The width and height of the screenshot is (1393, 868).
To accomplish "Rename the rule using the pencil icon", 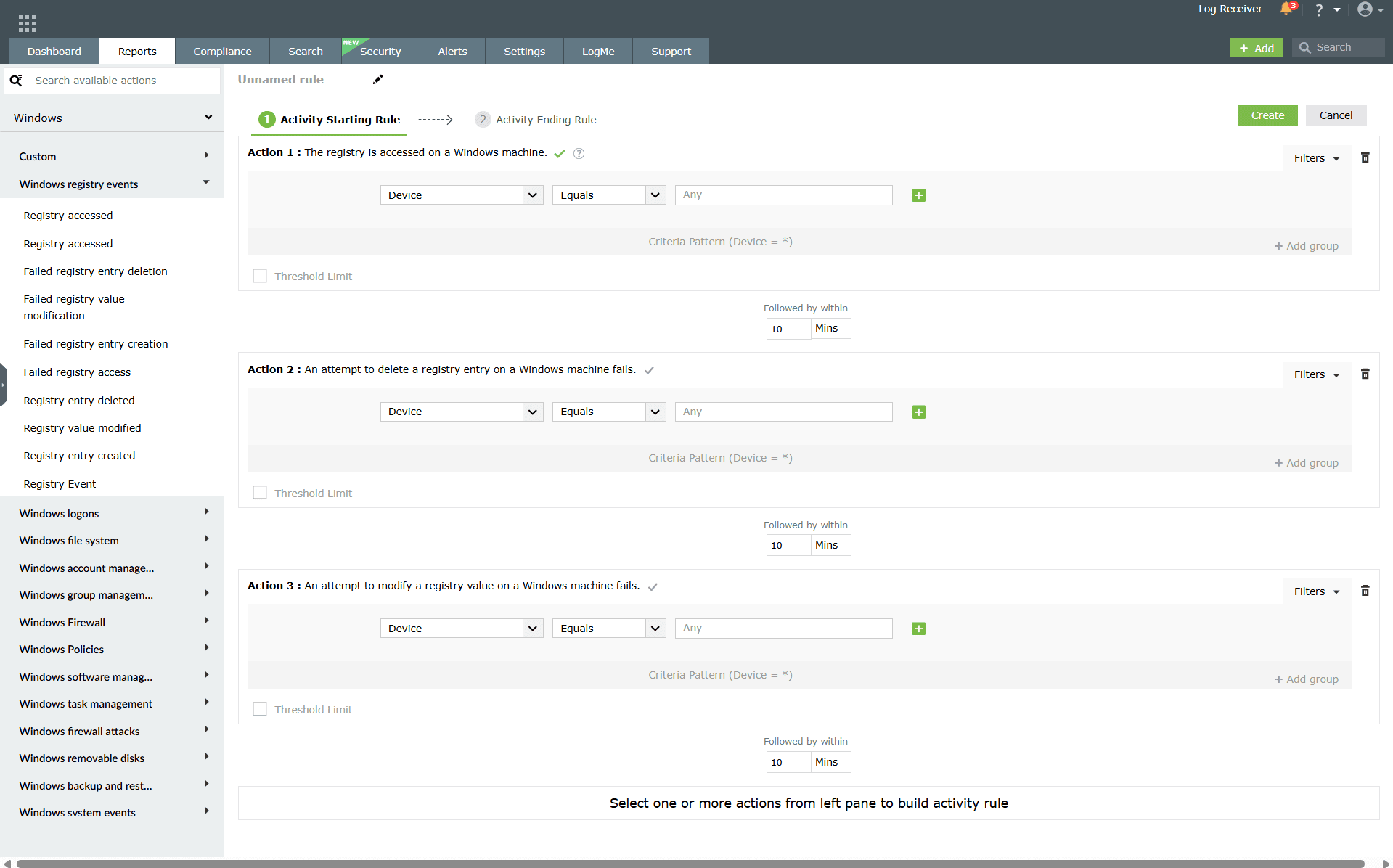I will pos(377,79).
